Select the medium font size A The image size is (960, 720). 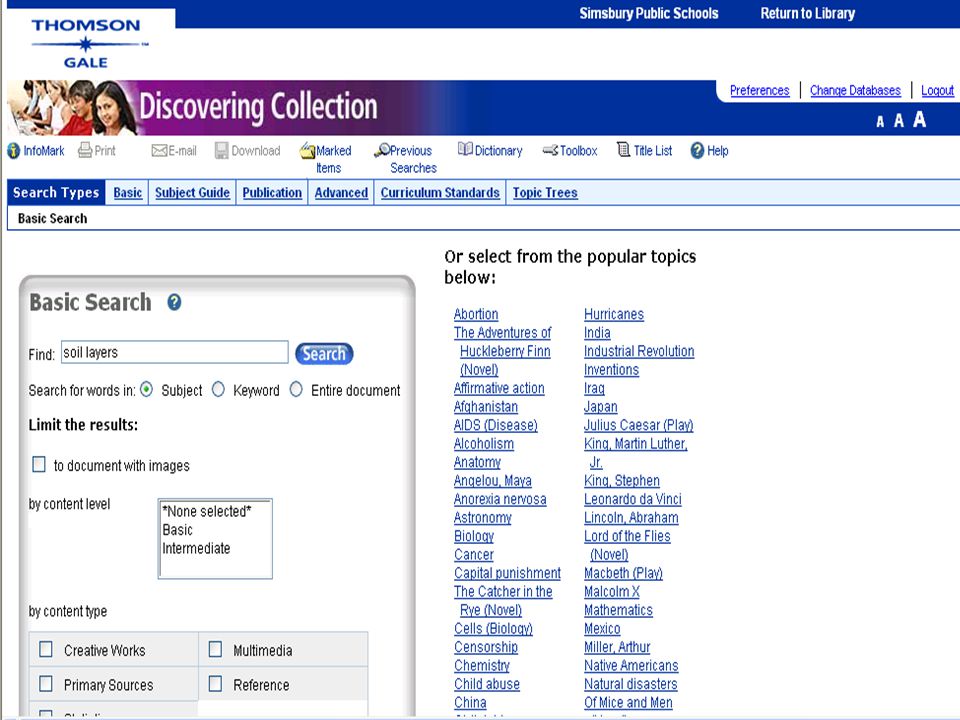(899, 120)
